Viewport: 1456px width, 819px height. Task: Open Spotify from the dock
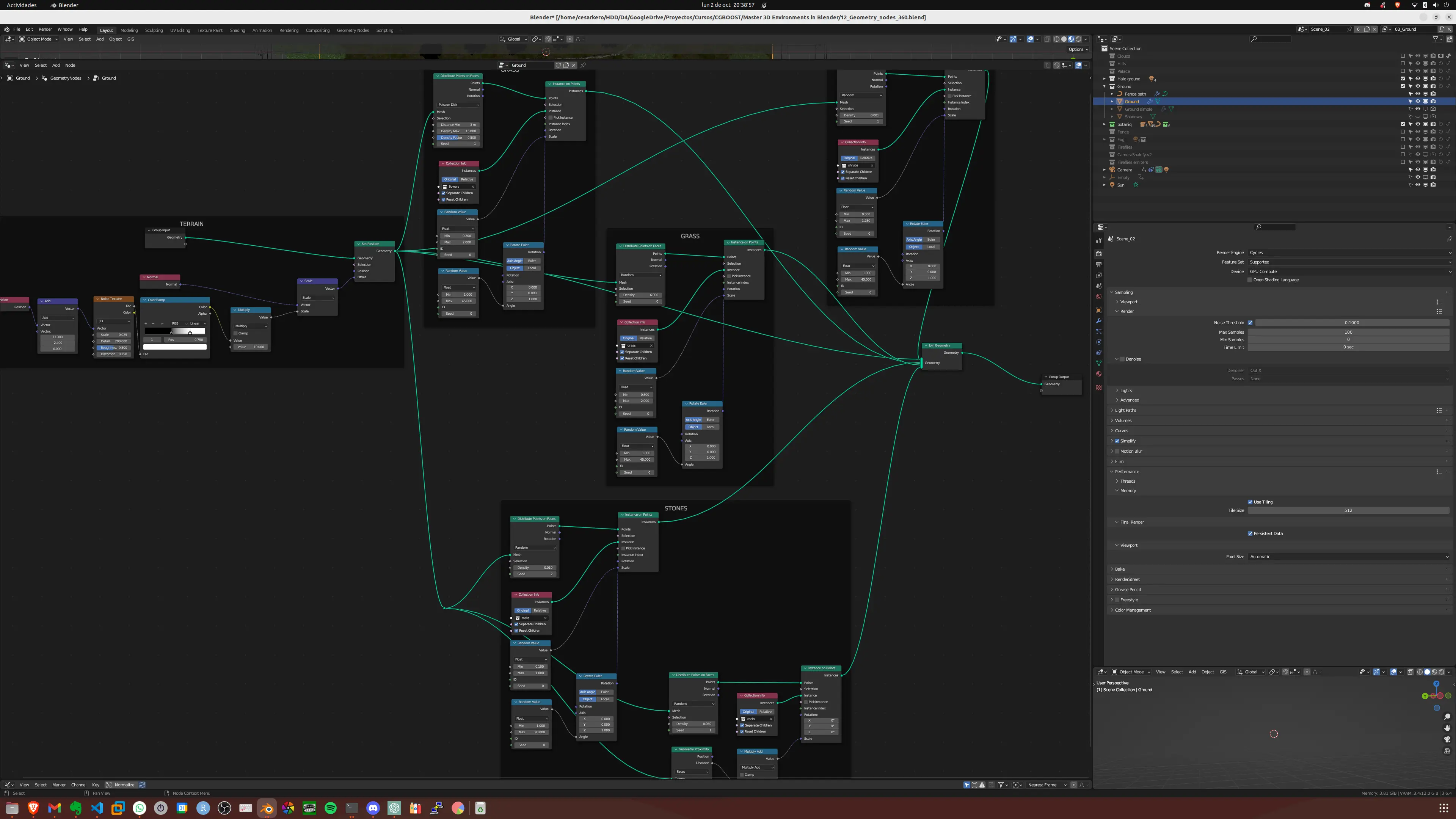pyautogui.click(x=331, y=808)
